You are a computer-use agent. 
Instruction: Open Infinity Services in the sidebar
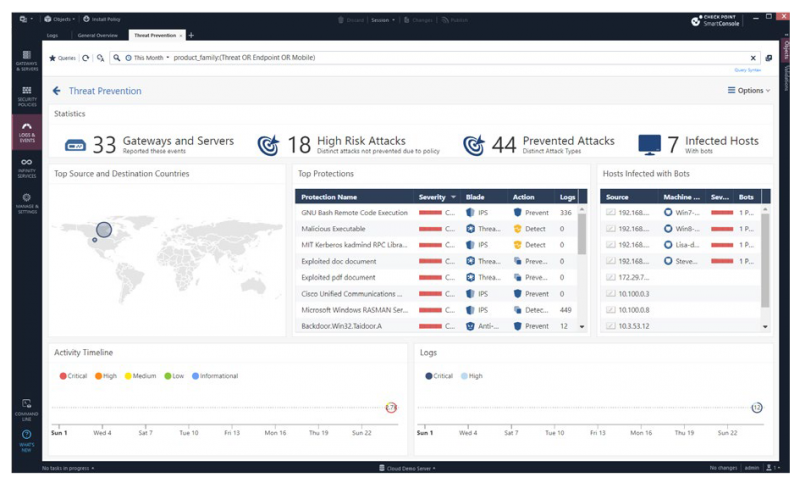pyautogui.click(x=27, y=168)
